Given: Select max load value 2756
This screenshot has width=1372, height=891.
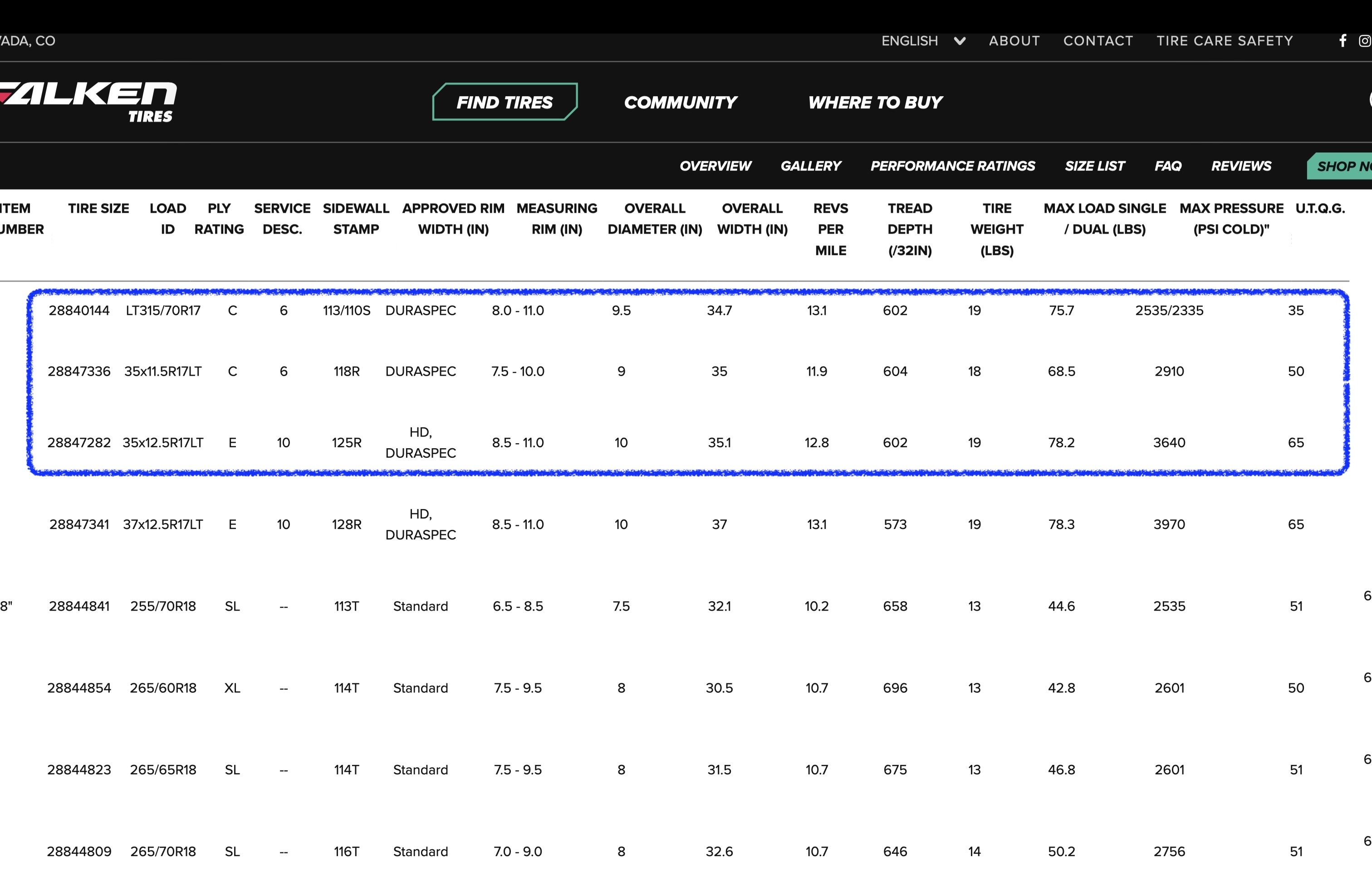Looking at the screenshot, I should tap(1169, 852).
